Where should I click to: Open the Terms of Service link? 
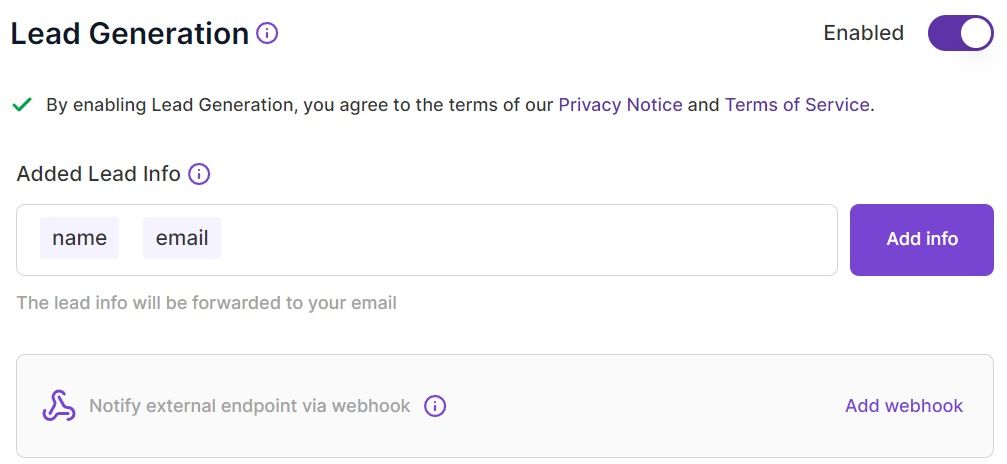797,105
